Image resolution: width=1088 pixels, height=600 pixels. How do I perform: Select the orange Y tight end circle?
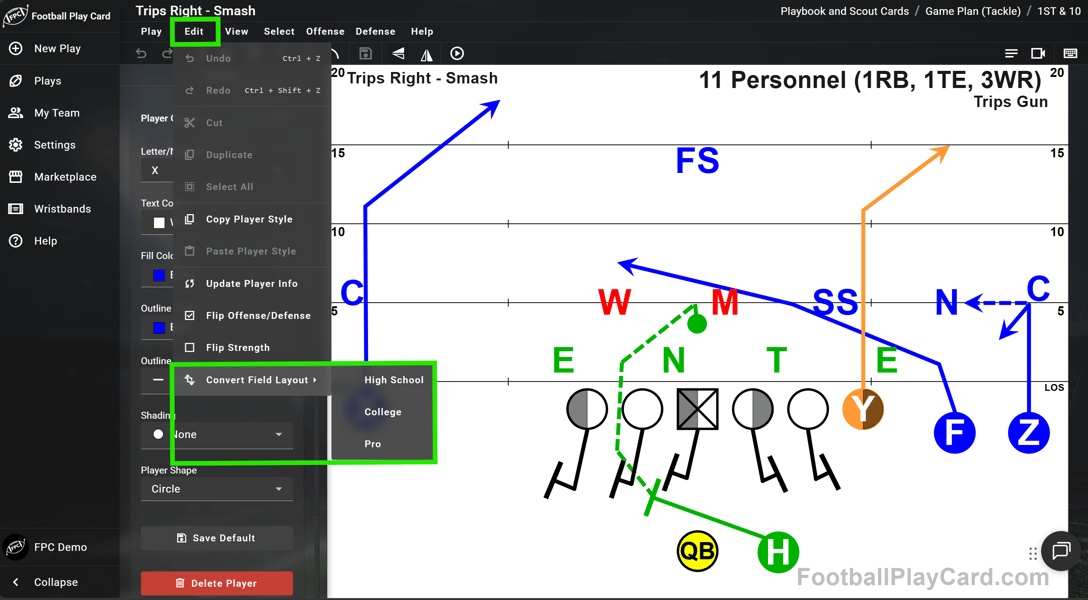[863, 409]
